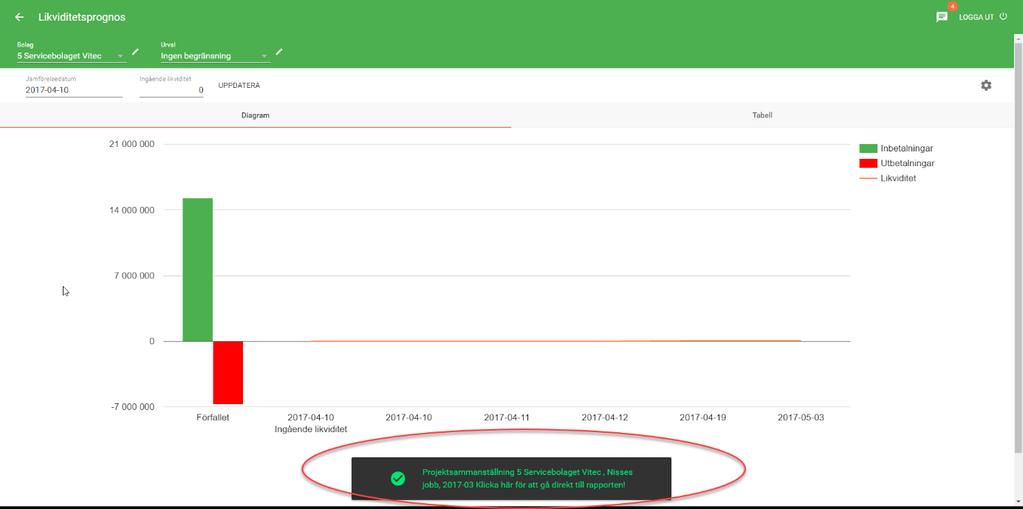The height and width of the screenshot is (509, 1023).
Task: Switch to the Diagram tab
Action: [255, 115]
